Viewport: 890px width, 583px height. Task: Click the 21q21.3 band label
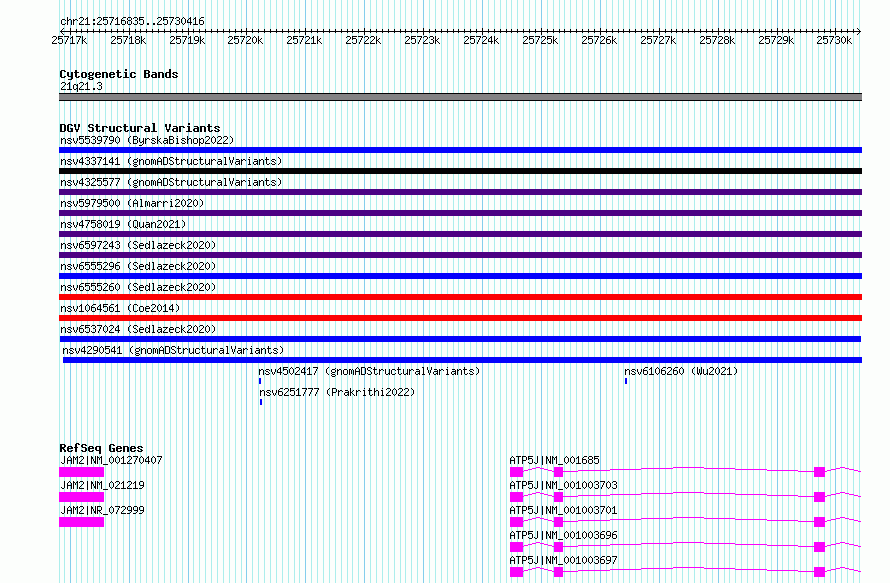[x=81, y=86]
